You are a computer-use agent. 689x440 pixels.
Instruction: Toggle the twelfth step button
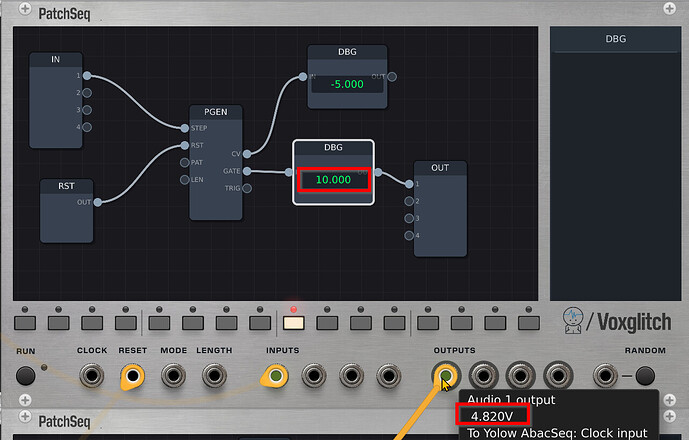tap(394, 323)
